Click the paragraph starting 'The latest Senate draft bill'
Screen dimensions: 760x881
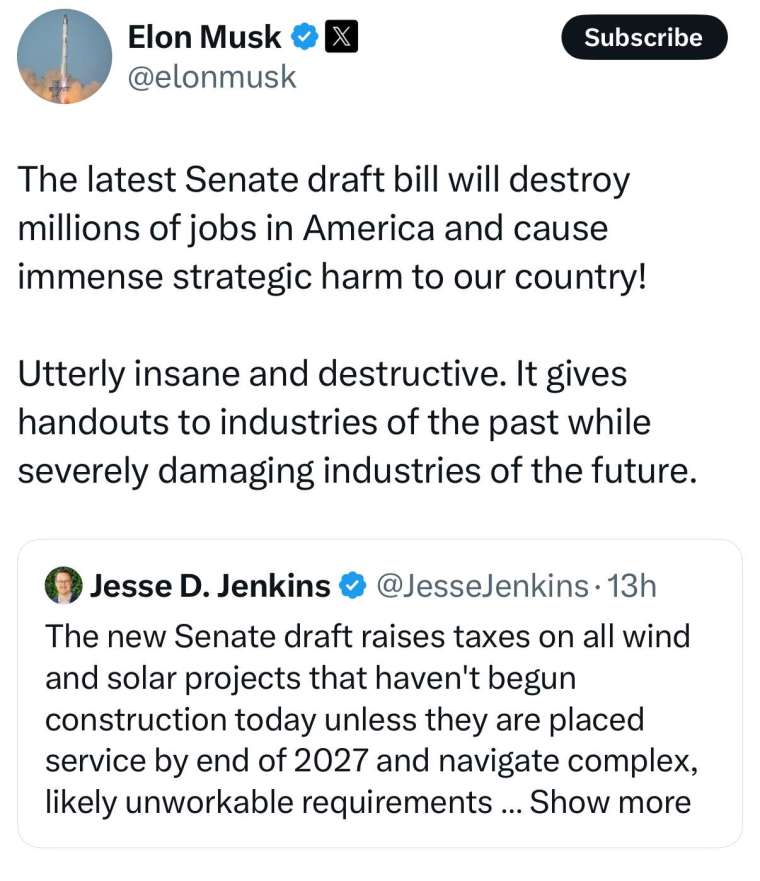(332, 228)
